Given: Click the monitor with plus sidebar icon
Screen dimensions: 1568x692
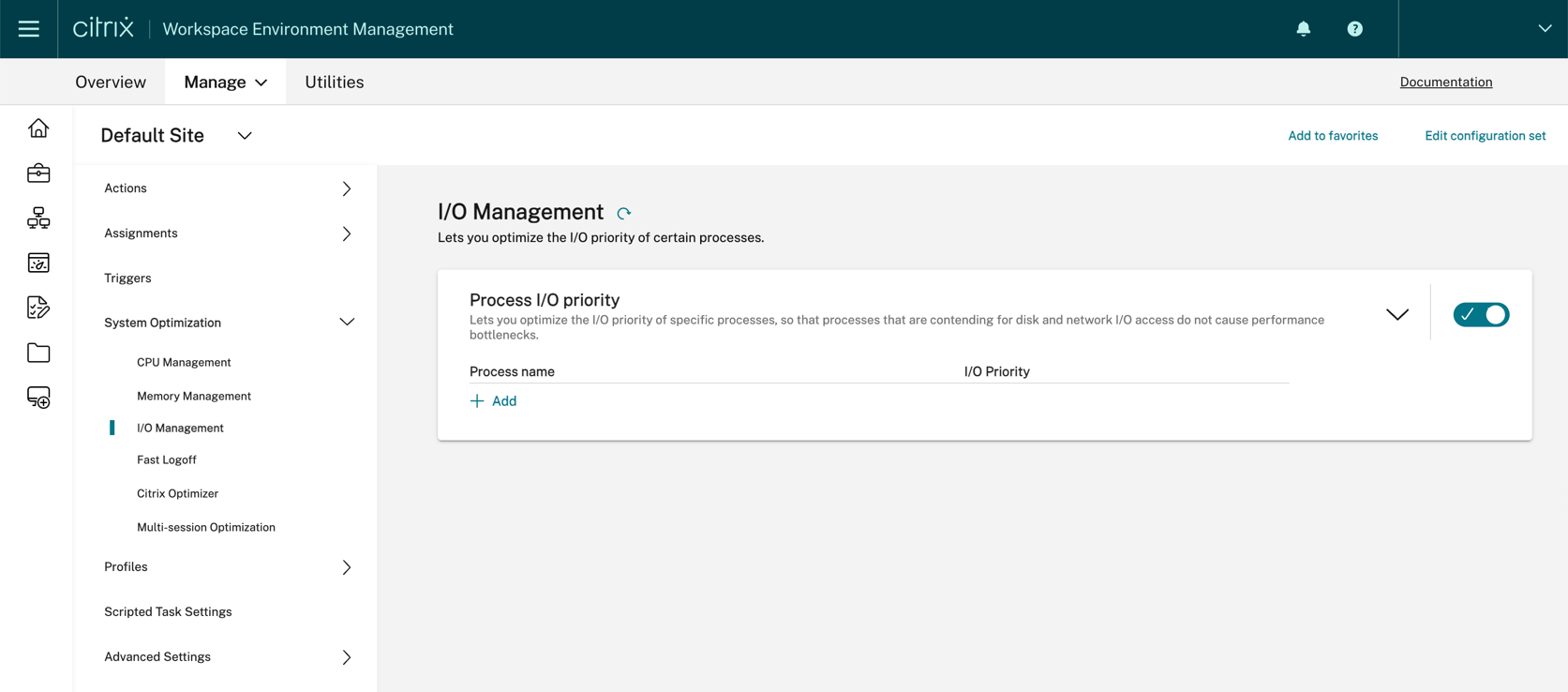Looking at the screenshot, I should pos(38,398).
